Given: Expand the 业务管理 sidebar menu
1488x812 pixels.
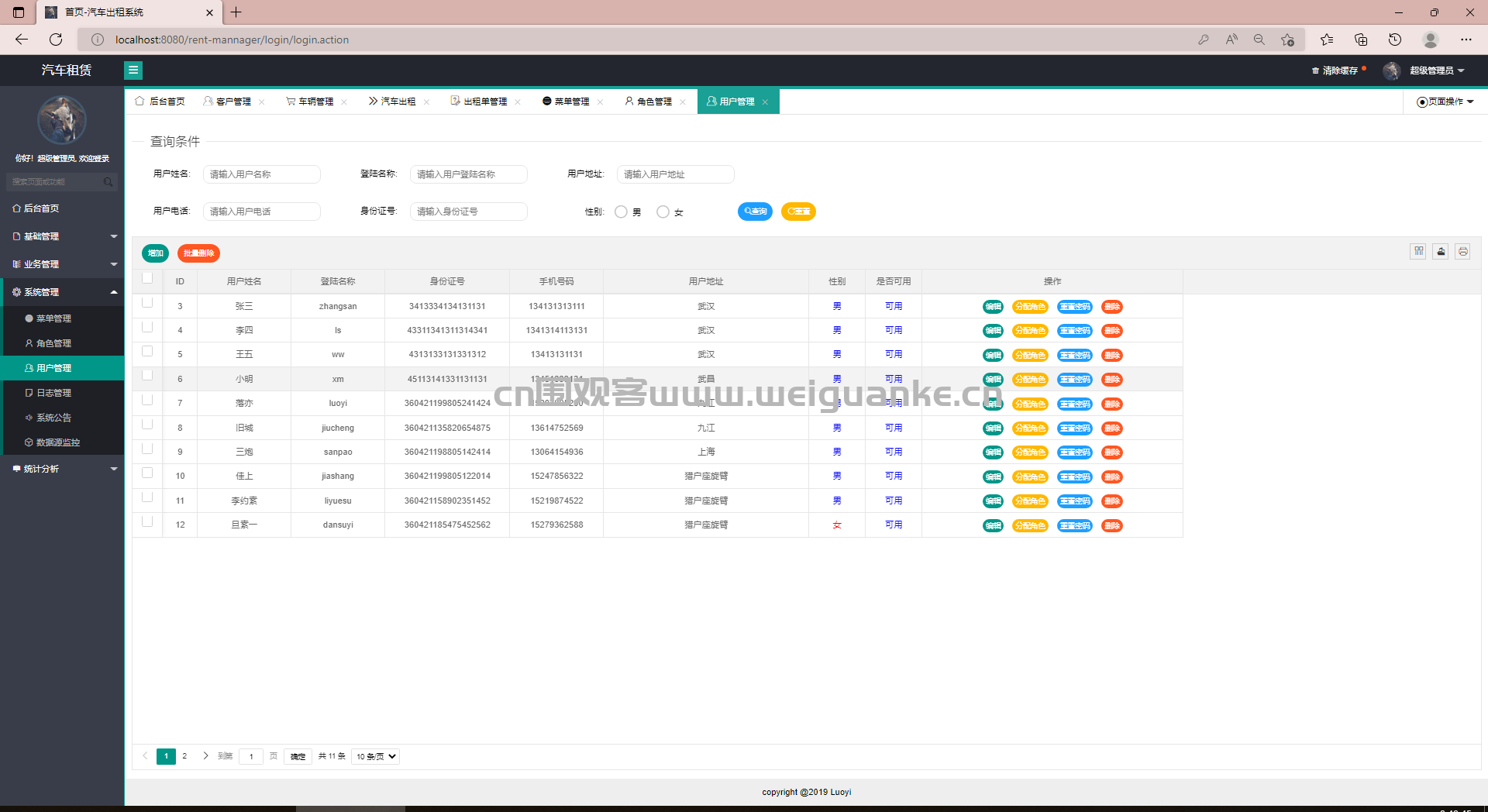Looking at the screenshot, I should (x=62, y=264).
